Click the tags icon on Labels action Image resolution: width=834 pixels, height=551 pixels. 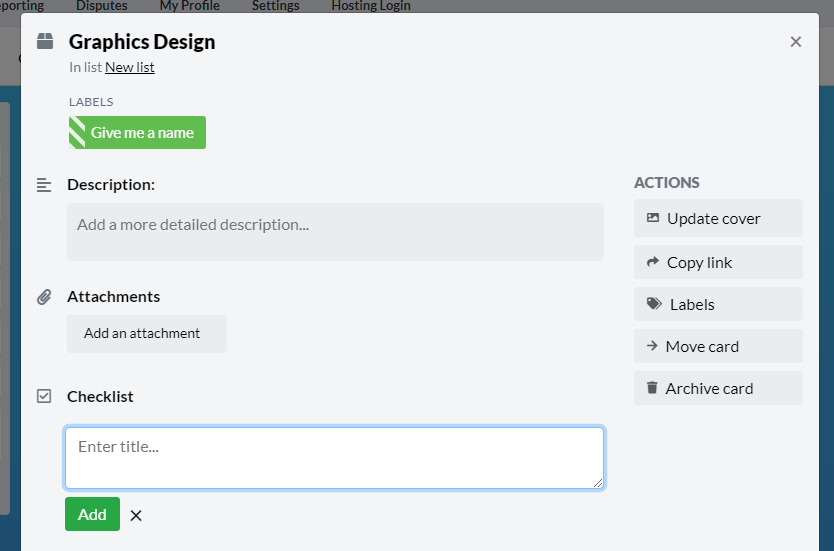tap(654, 304)
